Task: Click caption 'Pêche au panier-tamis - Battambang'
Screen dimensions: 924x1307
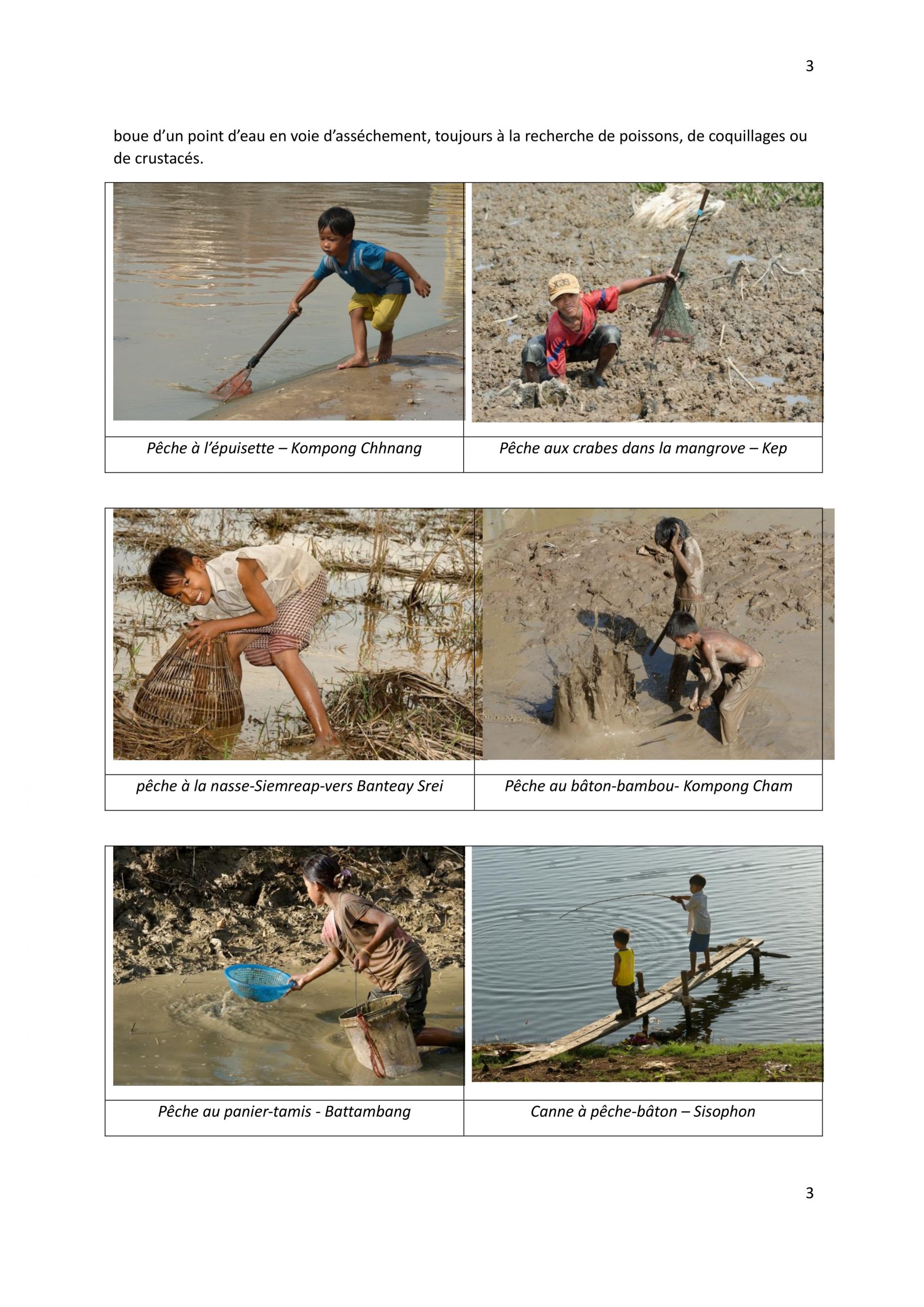Action: [x=284, y=1112]
